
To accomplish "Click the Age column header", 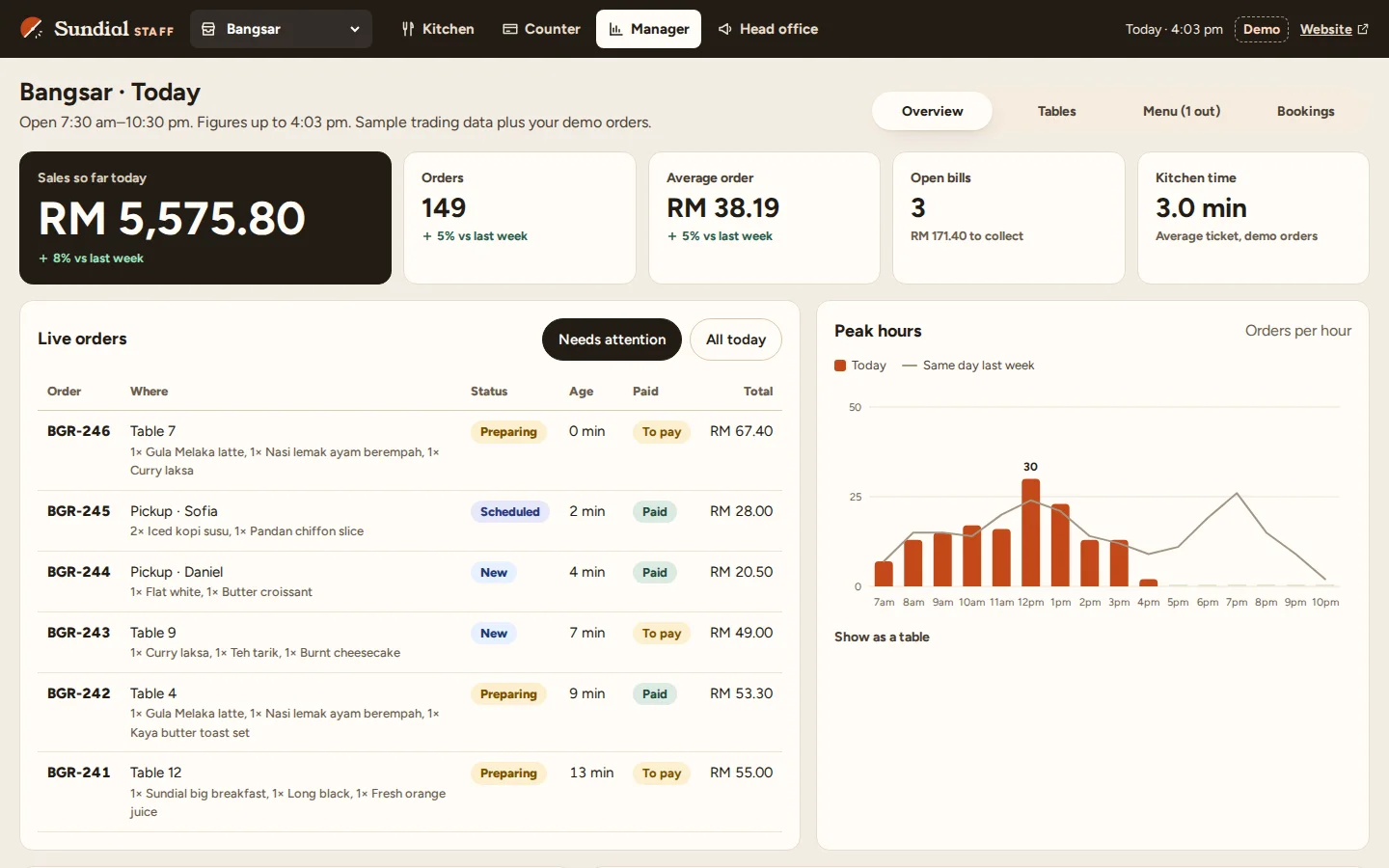I will pyautogui.click(x=581, y=392).
